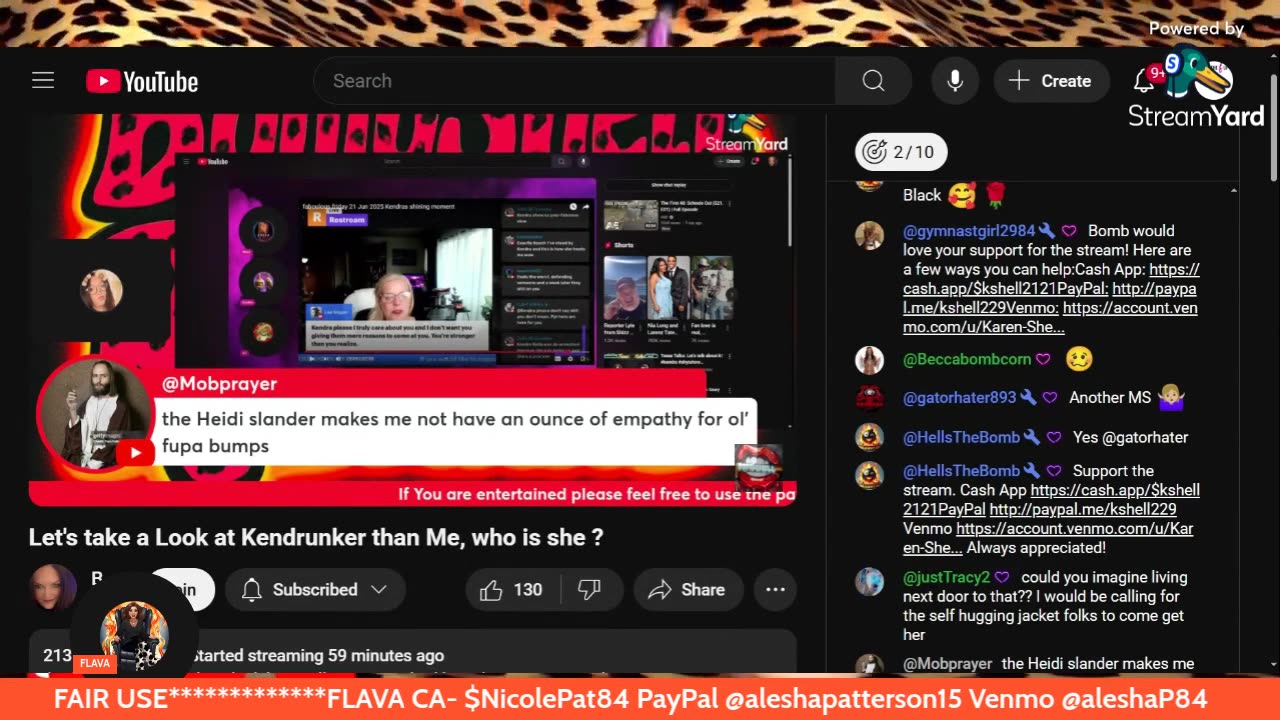
Task: Click @HellsTheBomb name on 'Yes @gatorhater' message
Action: click(x=961, y=437)
